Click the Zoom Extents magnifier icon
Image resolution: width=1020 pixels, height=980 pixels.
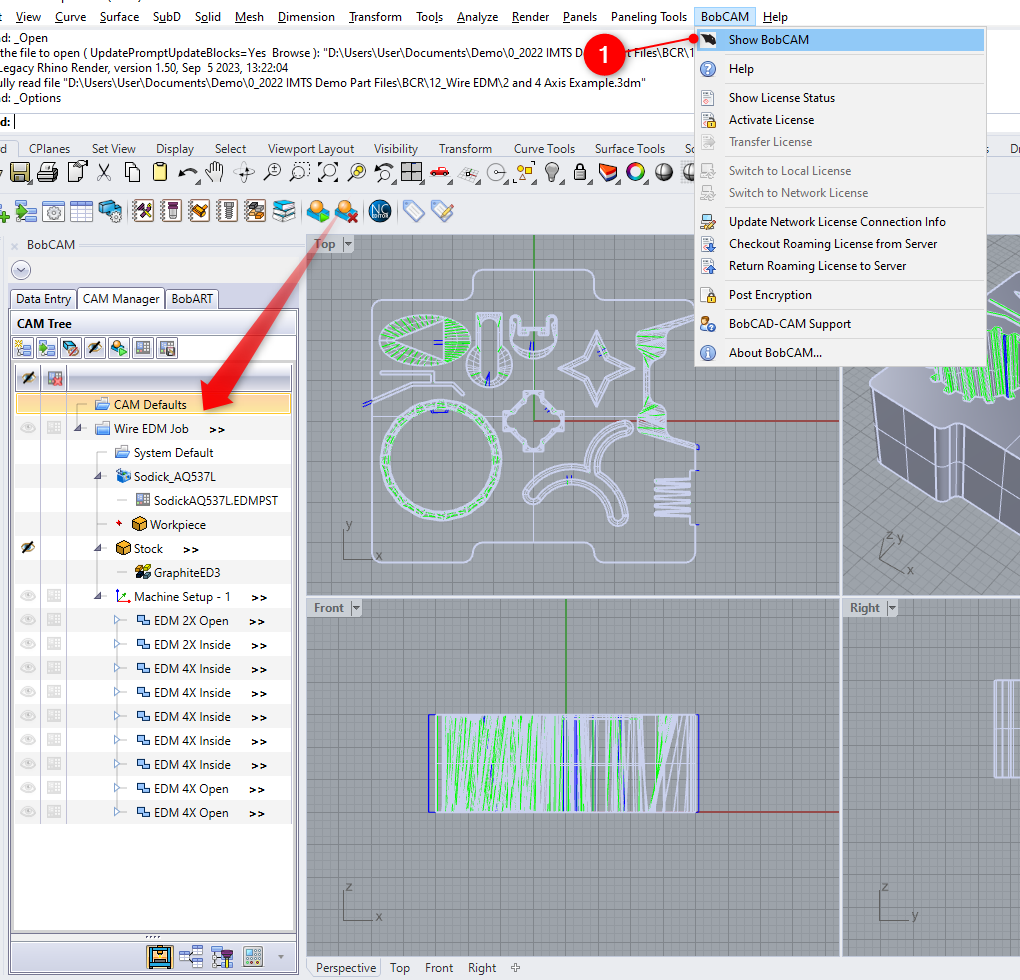coord(328,172)
